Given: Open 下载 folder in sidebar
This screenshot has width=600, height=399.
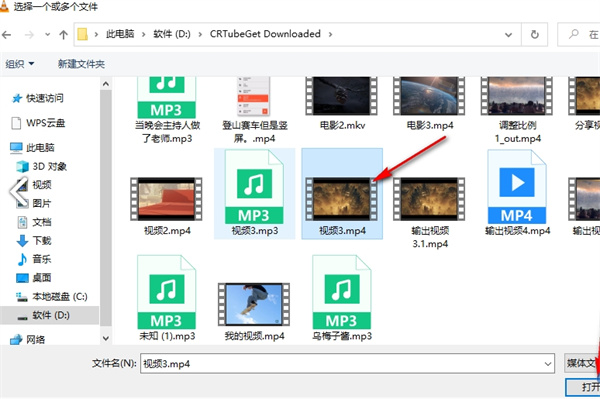Looking at the screenshot, I should [34, 241].
